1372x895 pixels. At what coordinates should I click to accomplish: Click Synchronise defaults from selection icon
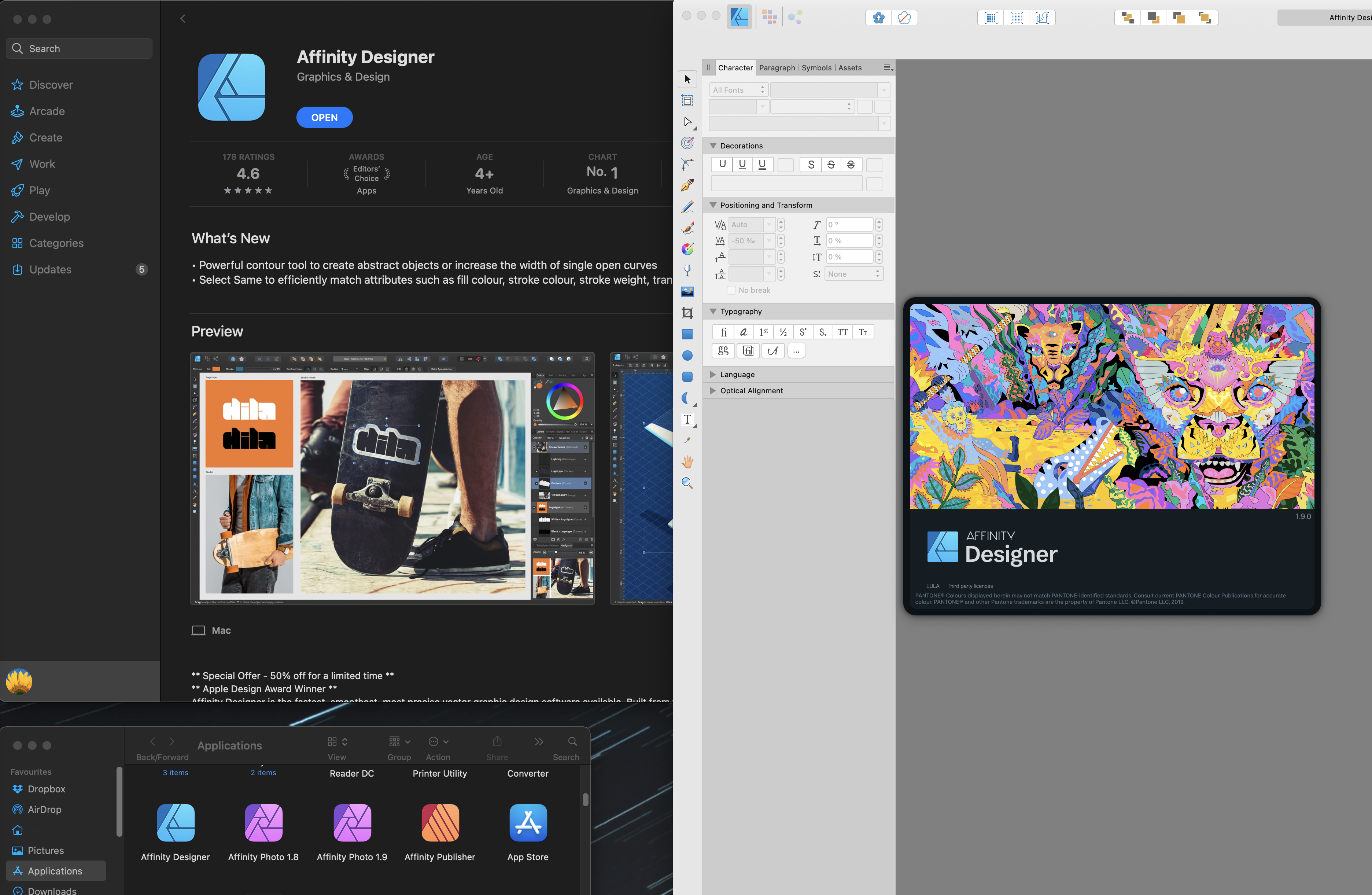click(x=878, y=18)
